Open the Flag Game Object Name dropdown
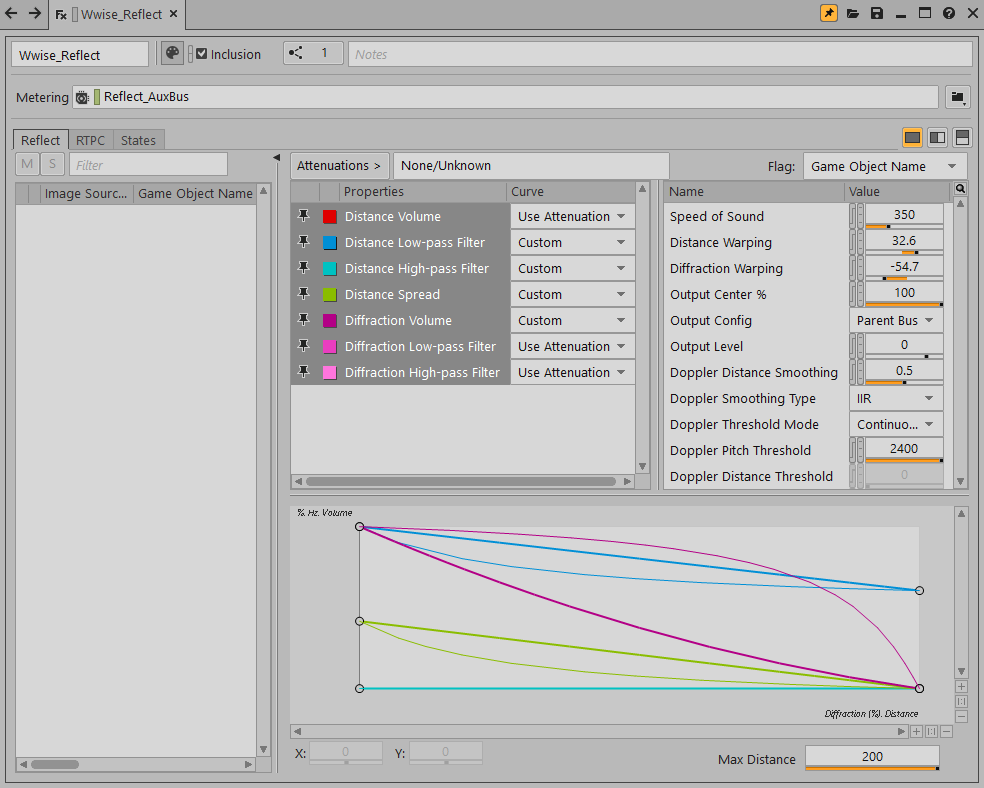This screenshot has height=788, width=984. point(885,166)
